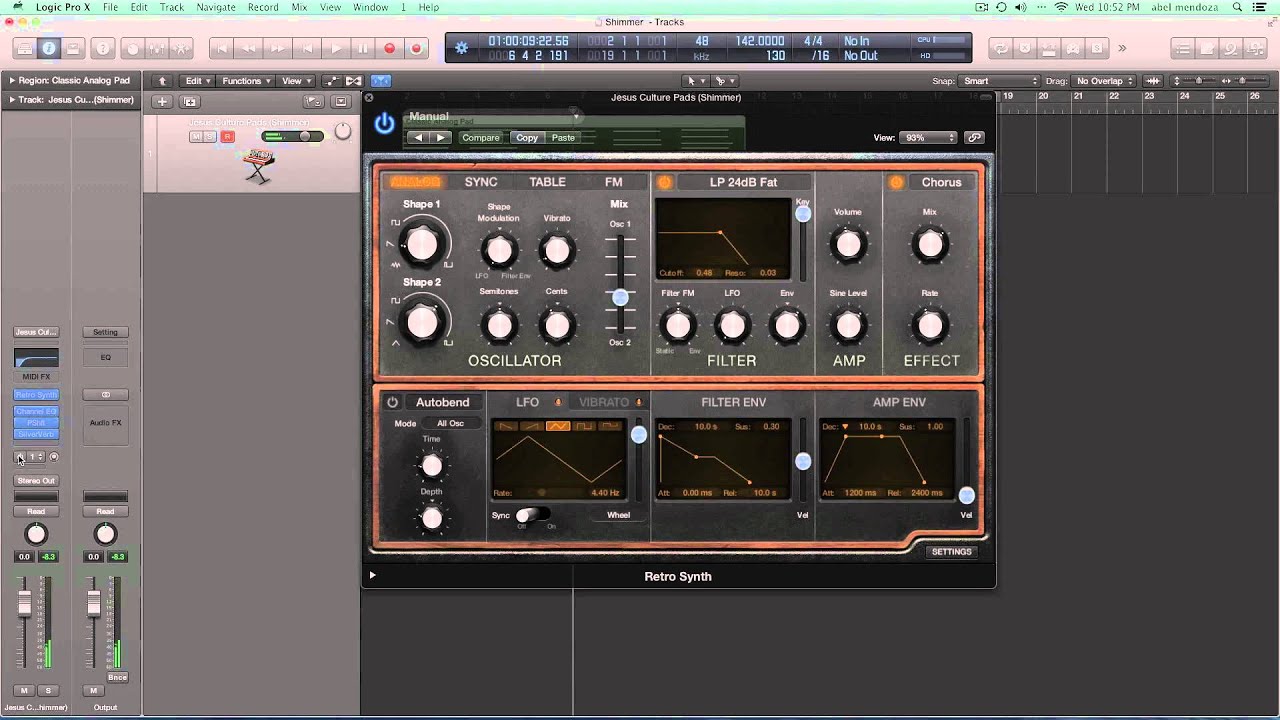Click the Fast Forward transport button
The width and height of the screenshot is (1280, 720).
[277, 48]
